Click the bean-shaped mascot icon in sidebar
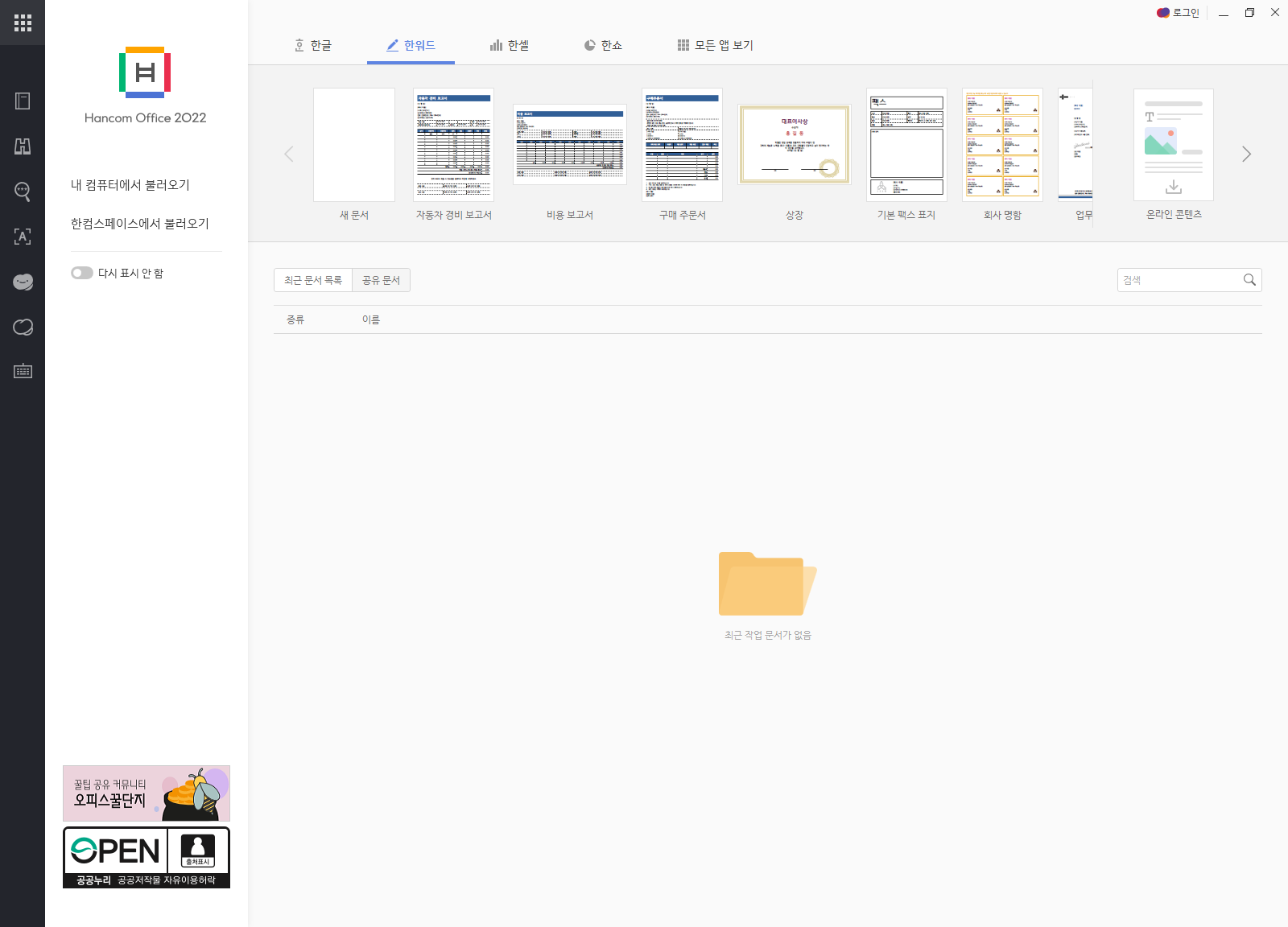 [23, 282]
